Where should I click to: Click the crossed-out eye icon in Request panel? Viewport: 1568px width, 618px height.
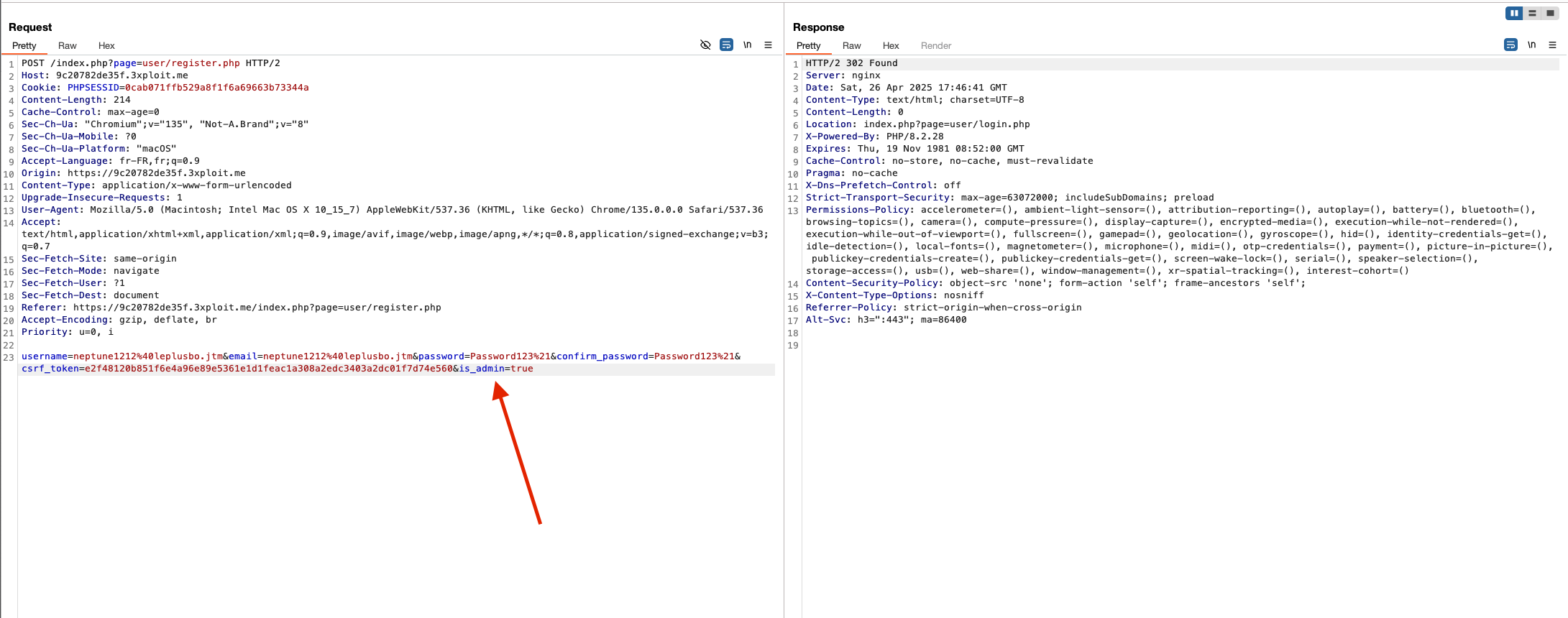[x=705, y=45]
